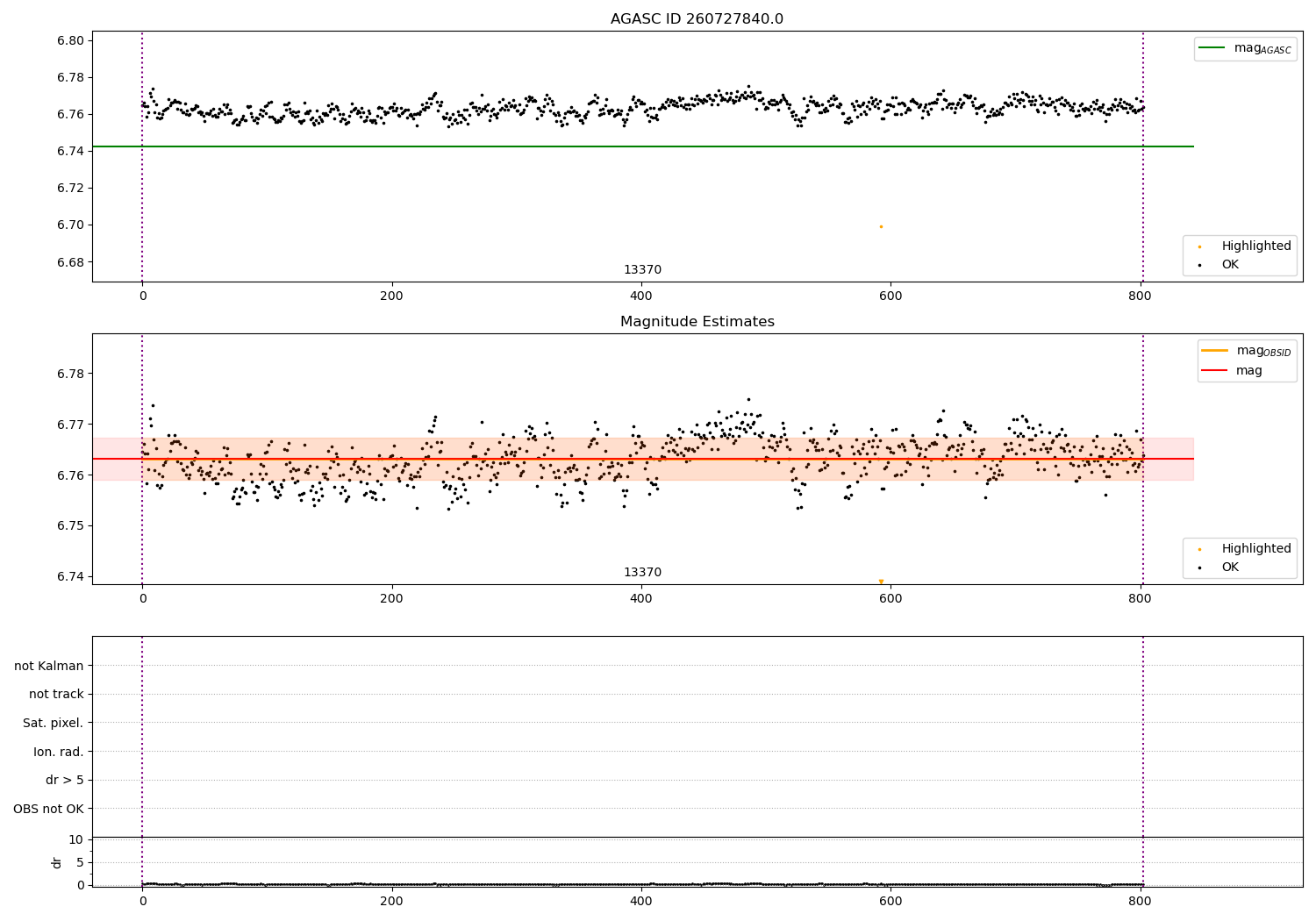Viewport: 1316px width, 921px height.
Task: Click the "6.77" y-axis tick label
Action: point(70,425)
